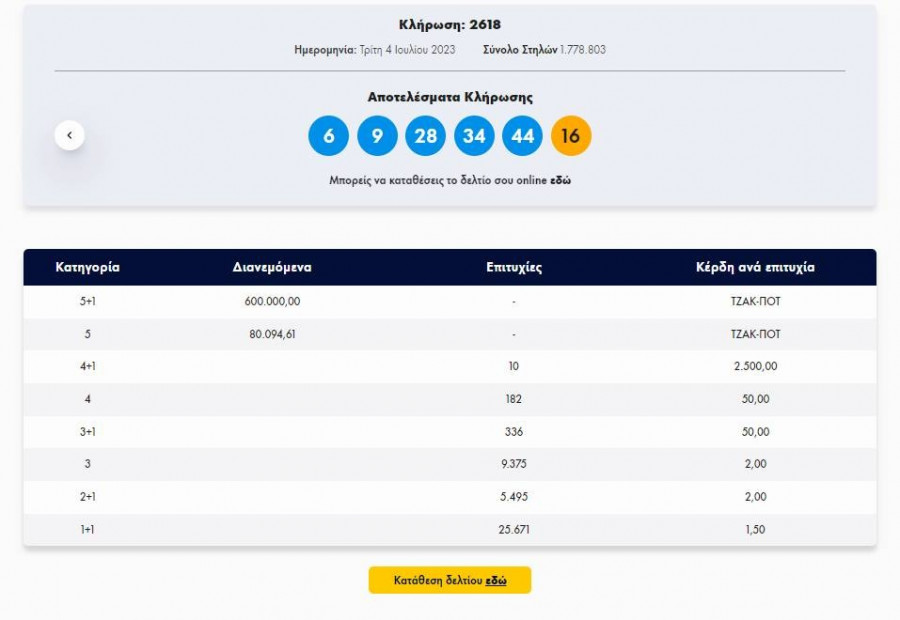Click the previous draw arrow button
Image resolution: width=900 pixels, height=620 pixels.
tap(69, 135)
